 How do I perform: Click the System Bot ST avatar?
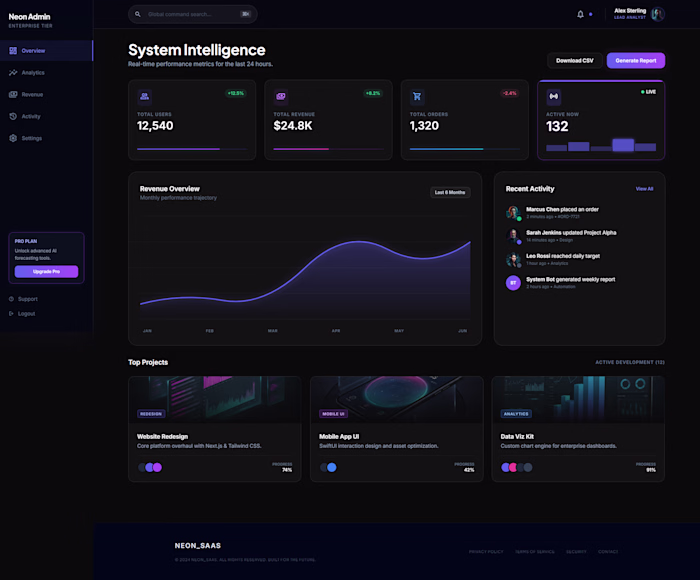tap(513, 283)
